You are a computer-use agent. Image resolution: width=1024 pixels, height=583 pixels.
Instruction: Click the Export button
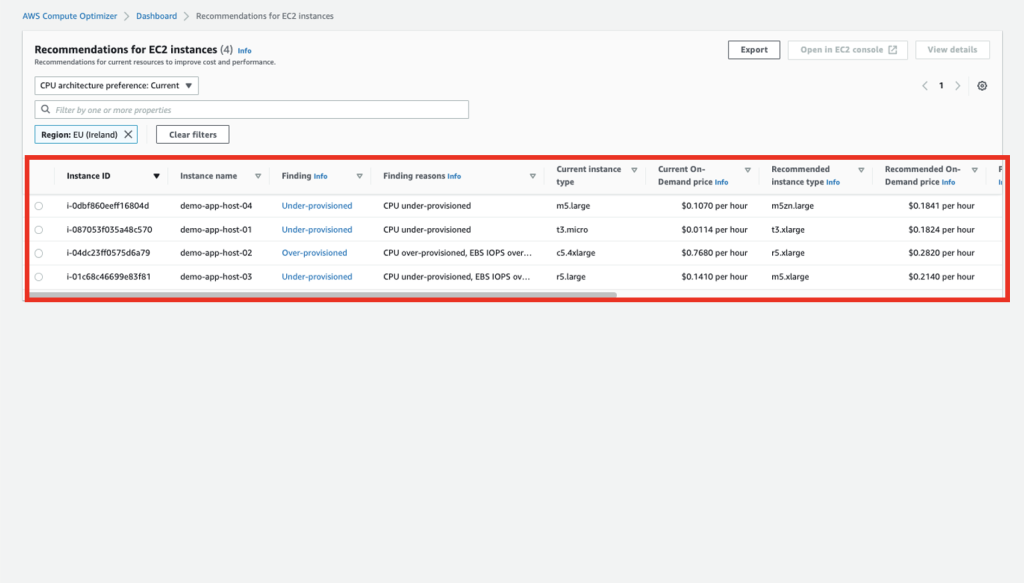[754, 50]
